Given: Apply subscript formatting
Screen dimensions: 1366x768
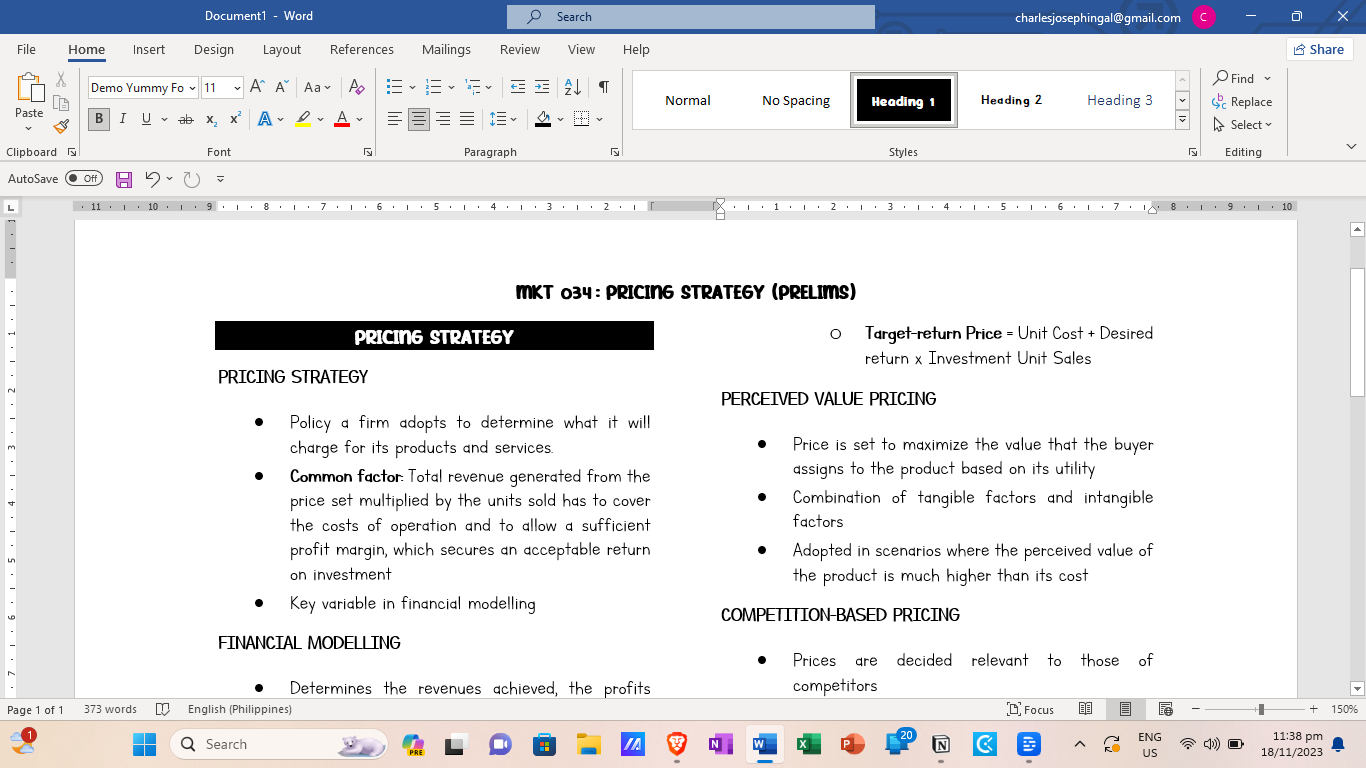Looking at the screenshot, I should tap(211, 119).
